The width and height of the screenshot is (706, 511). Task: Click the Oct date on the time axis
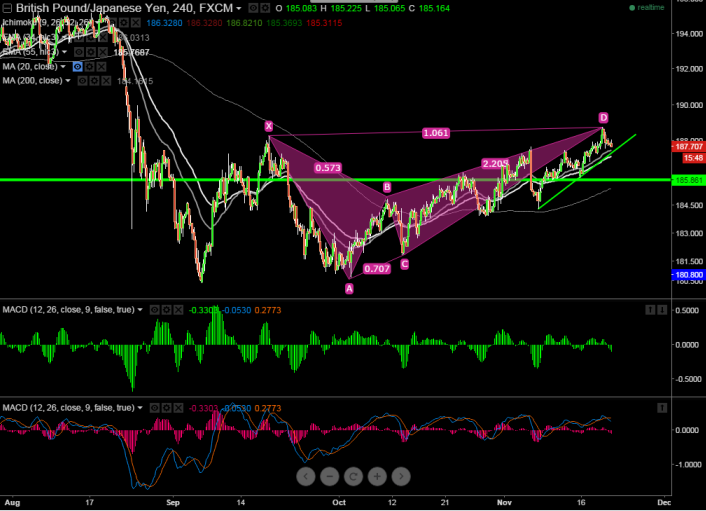(339, 502)
